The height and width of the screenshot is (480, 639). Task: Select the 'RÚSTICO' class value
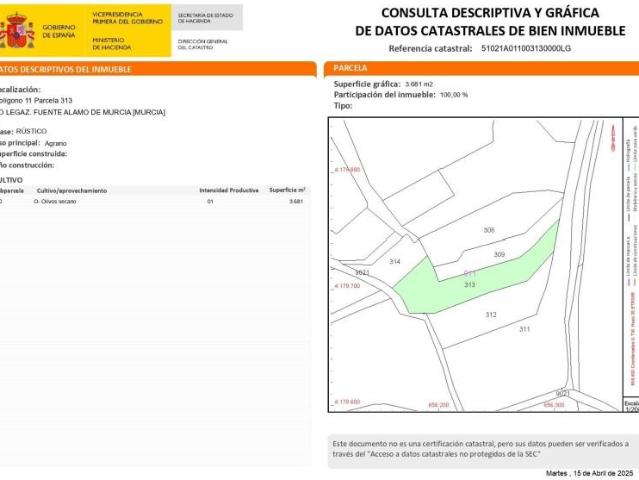pyautogui.click(x=31, y=131)
